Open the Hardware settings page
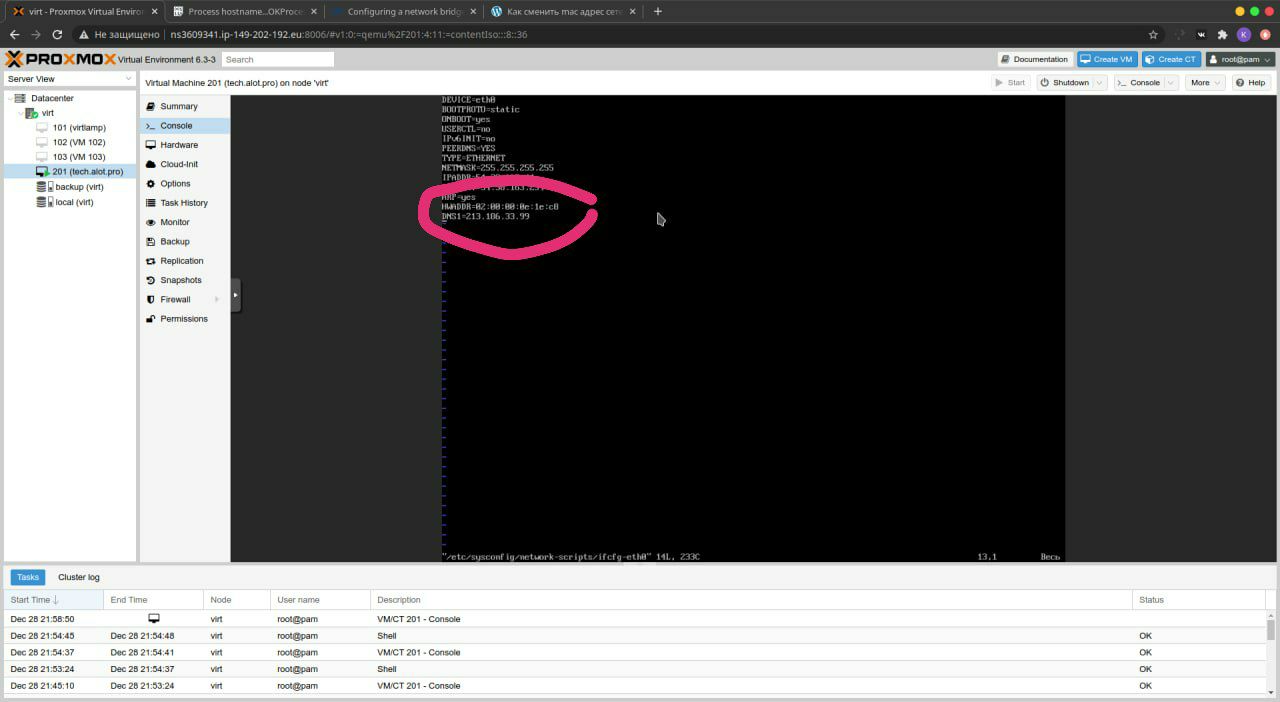This screenshot has width=1280, height=702. tap(179, 145)
